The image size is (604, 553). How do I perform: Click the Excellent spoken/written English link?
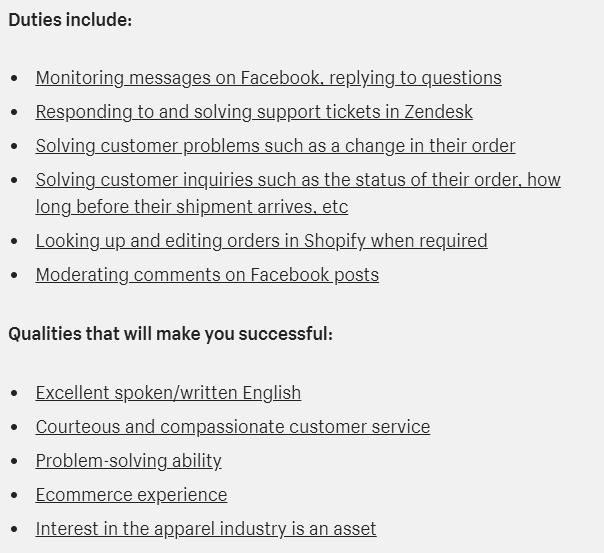click(168, 393)
